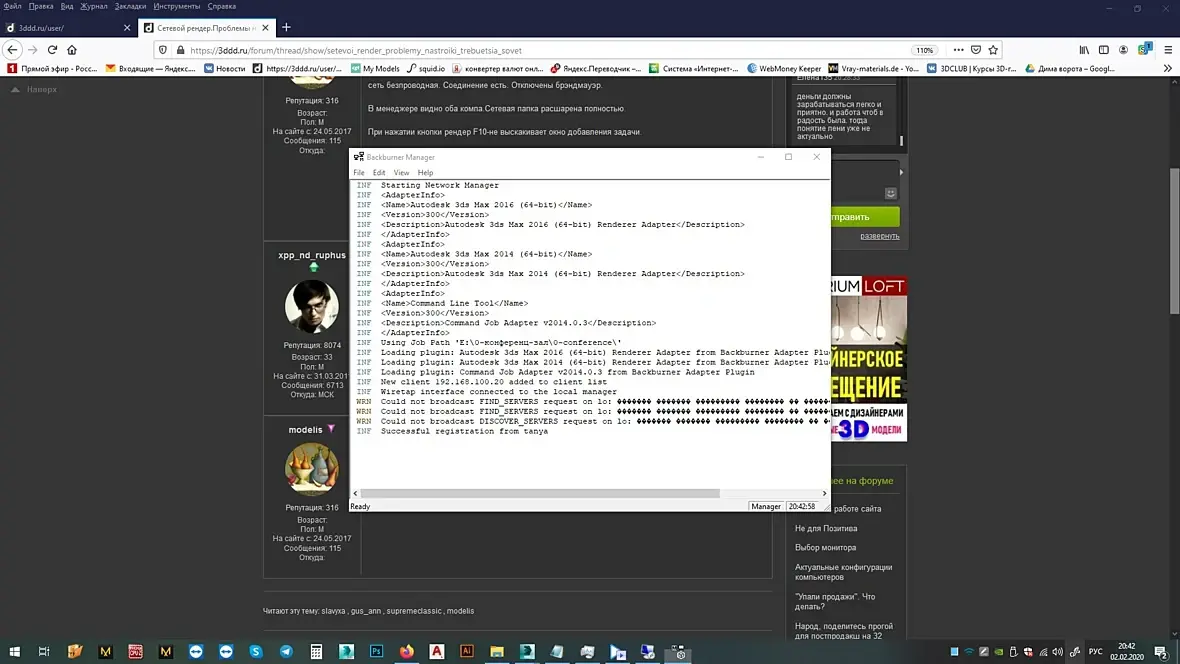Click the supremeclassic reader name link

coord(414,611)
